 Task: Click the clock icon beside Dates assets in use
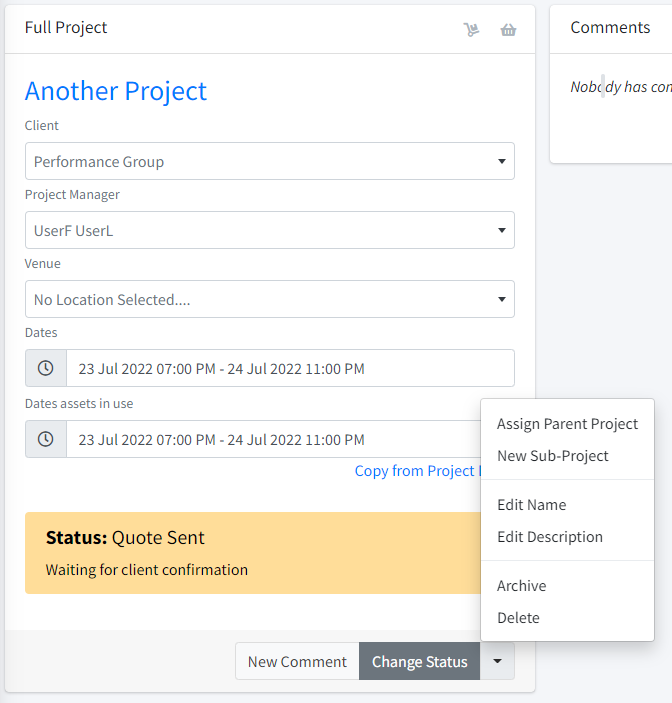(x=46, y=439)
